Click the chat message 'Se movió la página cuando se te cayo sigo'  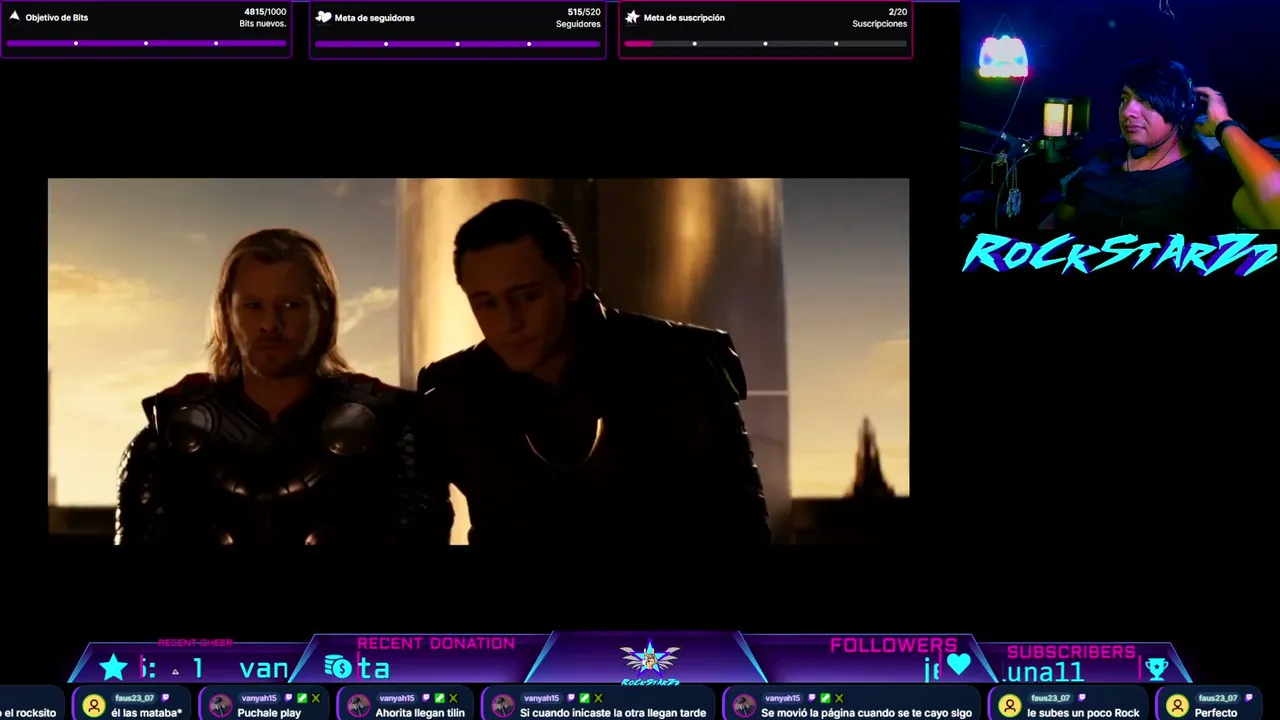point(866,713)
